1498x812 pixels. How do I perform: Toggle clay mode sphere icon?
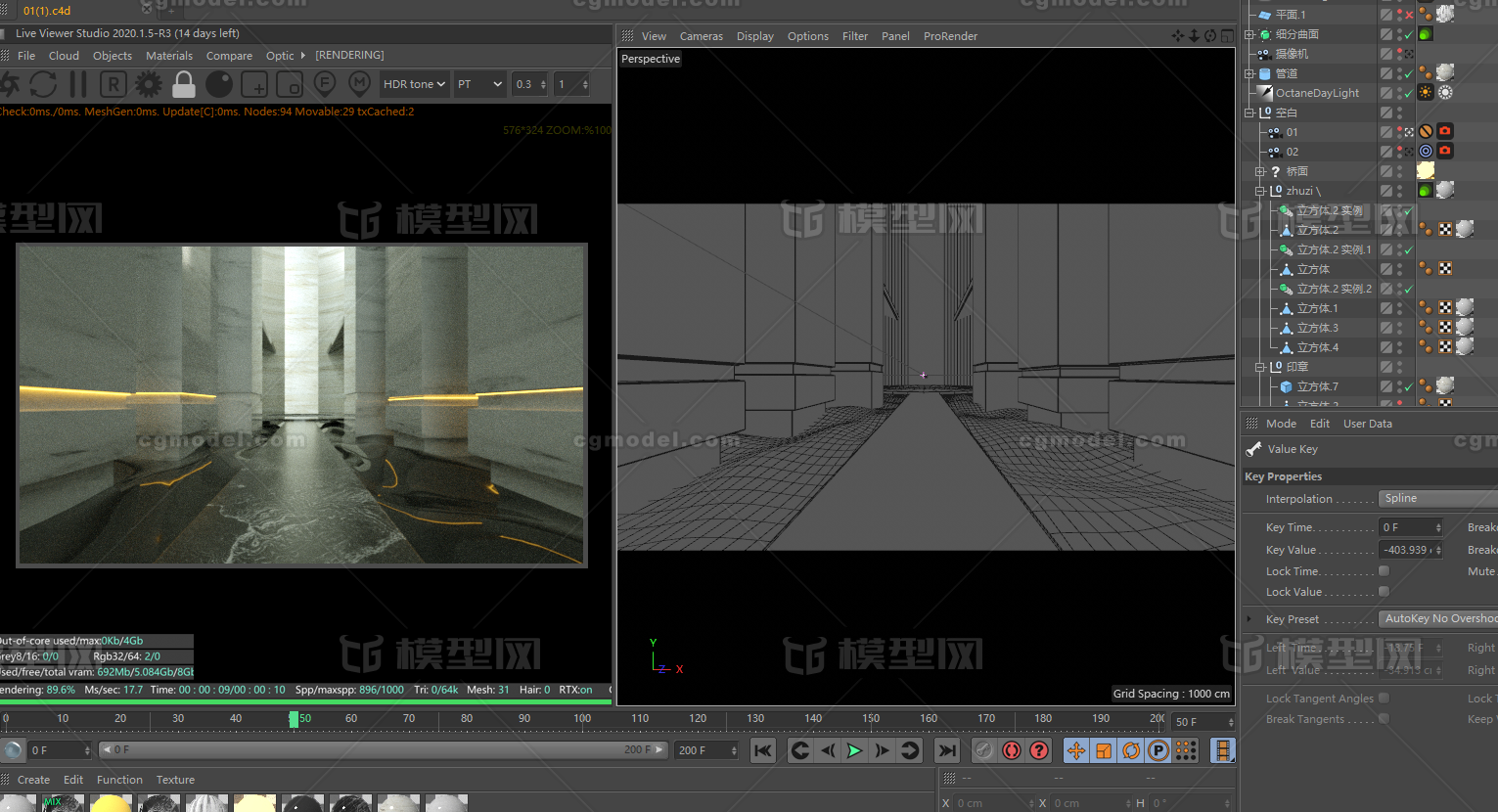[x=219, y=84]
